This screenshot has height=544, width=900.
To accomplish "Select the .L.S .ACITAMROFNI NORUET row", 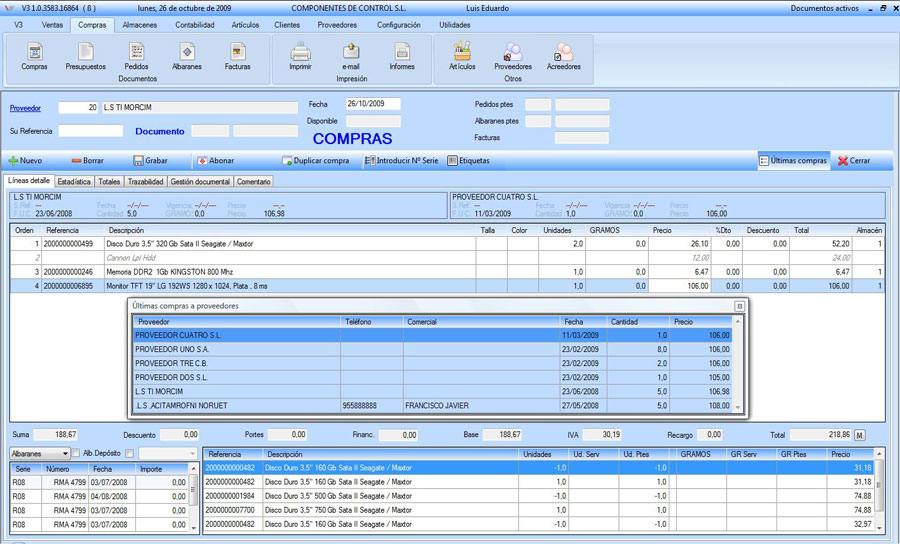I will [x=432, y=405].
